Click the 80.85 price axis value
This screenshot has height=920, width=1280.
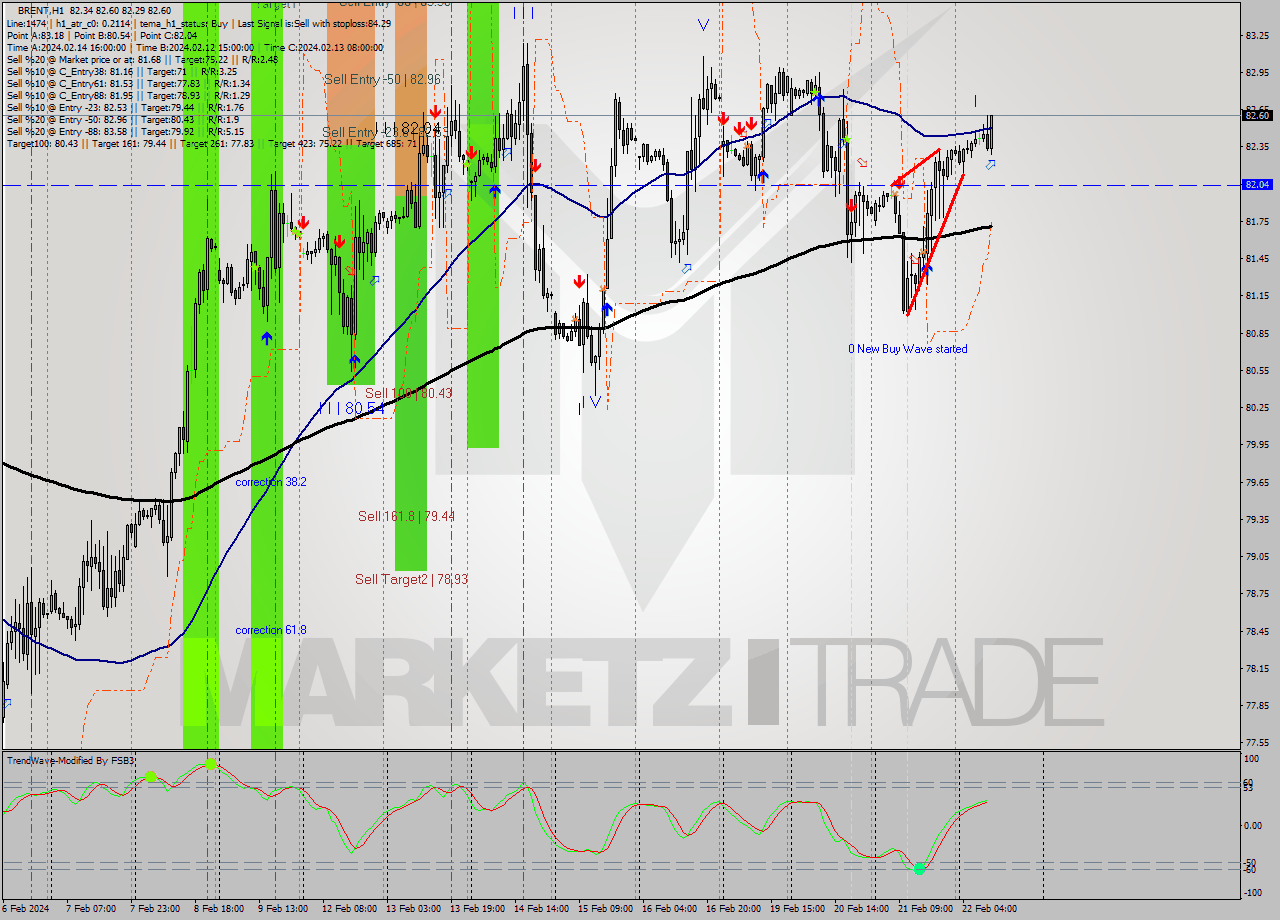1258,333
